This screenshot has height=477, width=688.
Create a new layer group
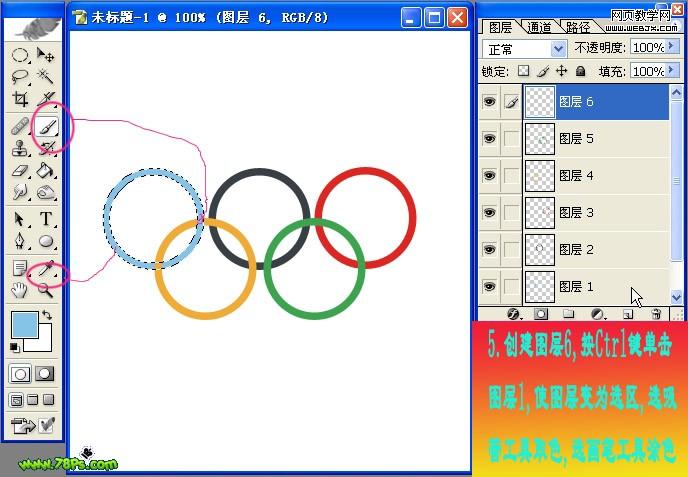pos(569,314)
